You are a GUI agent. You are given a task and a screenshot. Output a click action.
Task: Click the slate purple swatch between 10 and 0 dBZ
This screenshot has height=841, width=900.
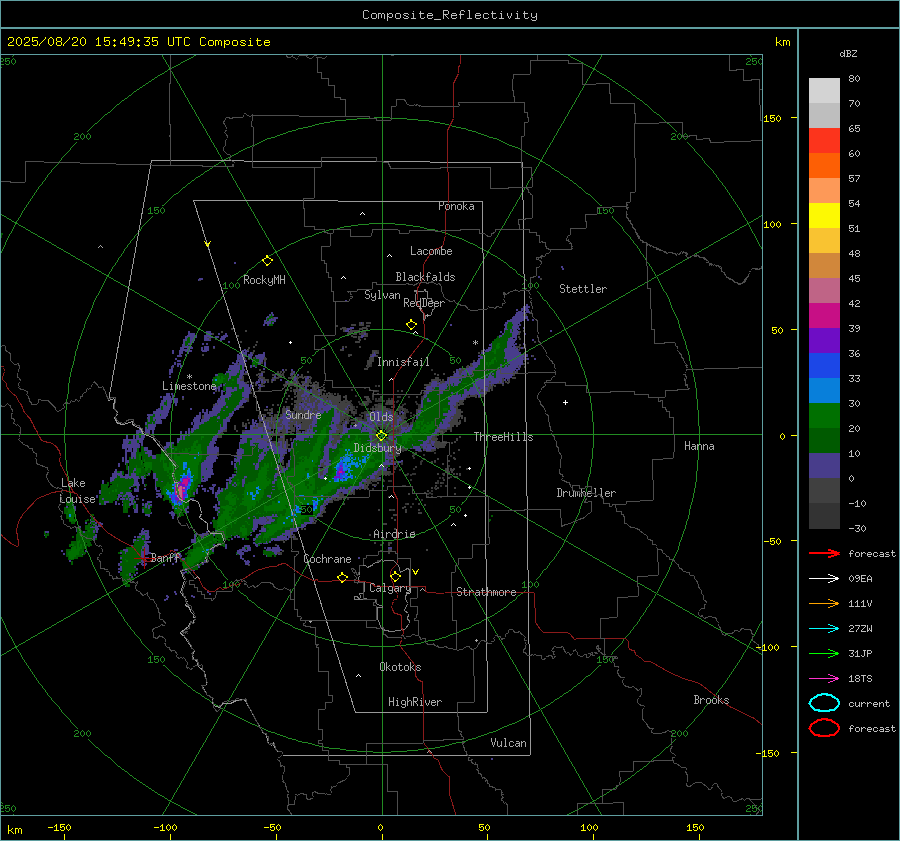824,466
